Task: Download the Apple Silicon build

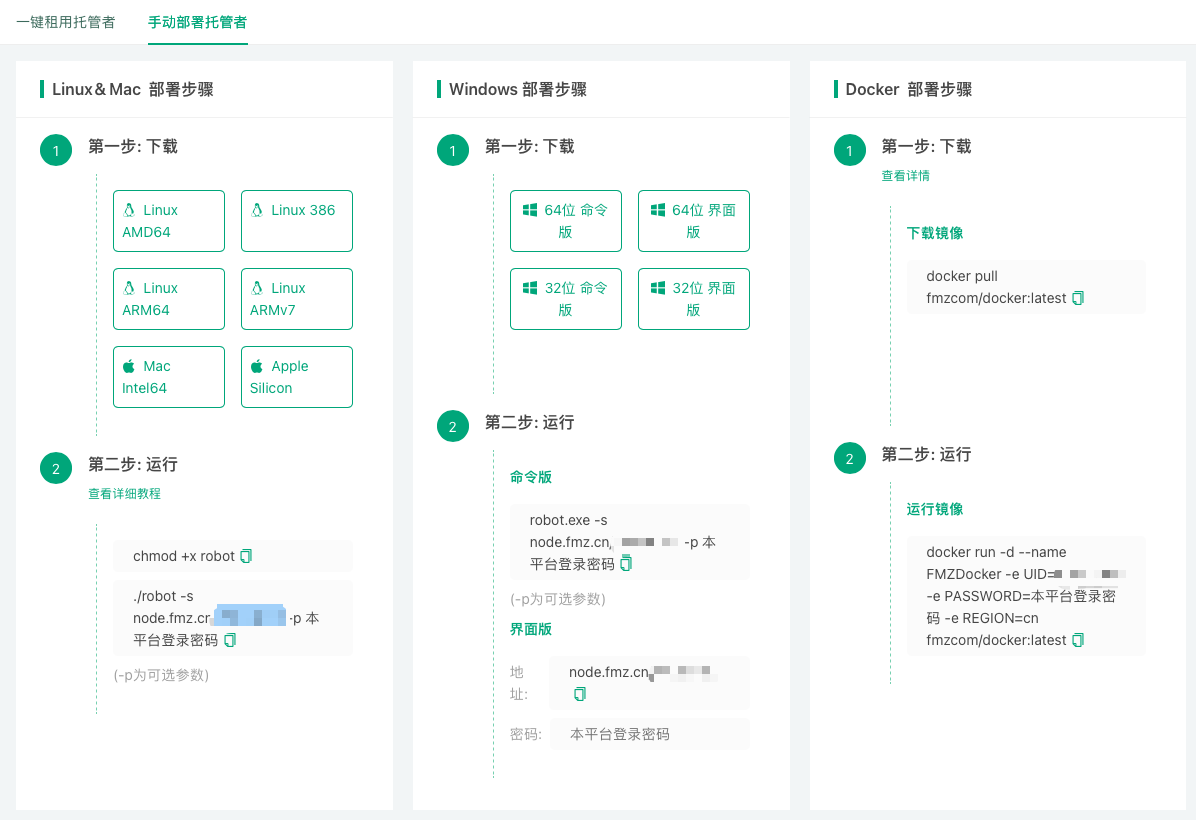Action: pos(297,376)
